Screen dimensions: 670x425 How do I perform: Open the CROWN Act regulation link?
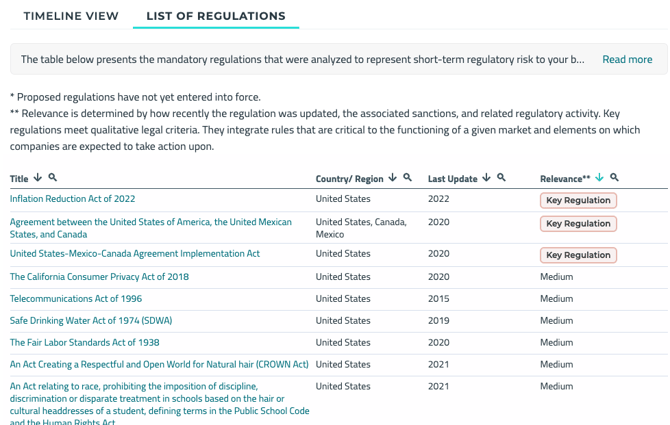pyautogui.click(x=159, y=365)
